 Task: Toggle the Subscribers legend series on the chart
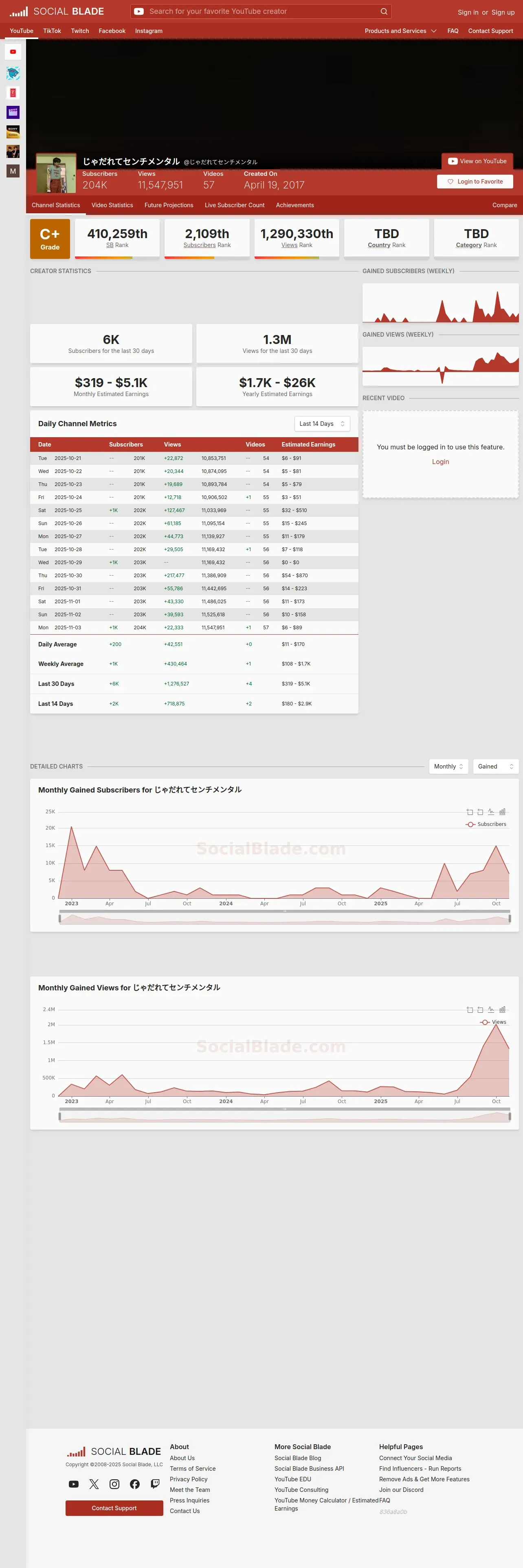click(x=486, y=824)
